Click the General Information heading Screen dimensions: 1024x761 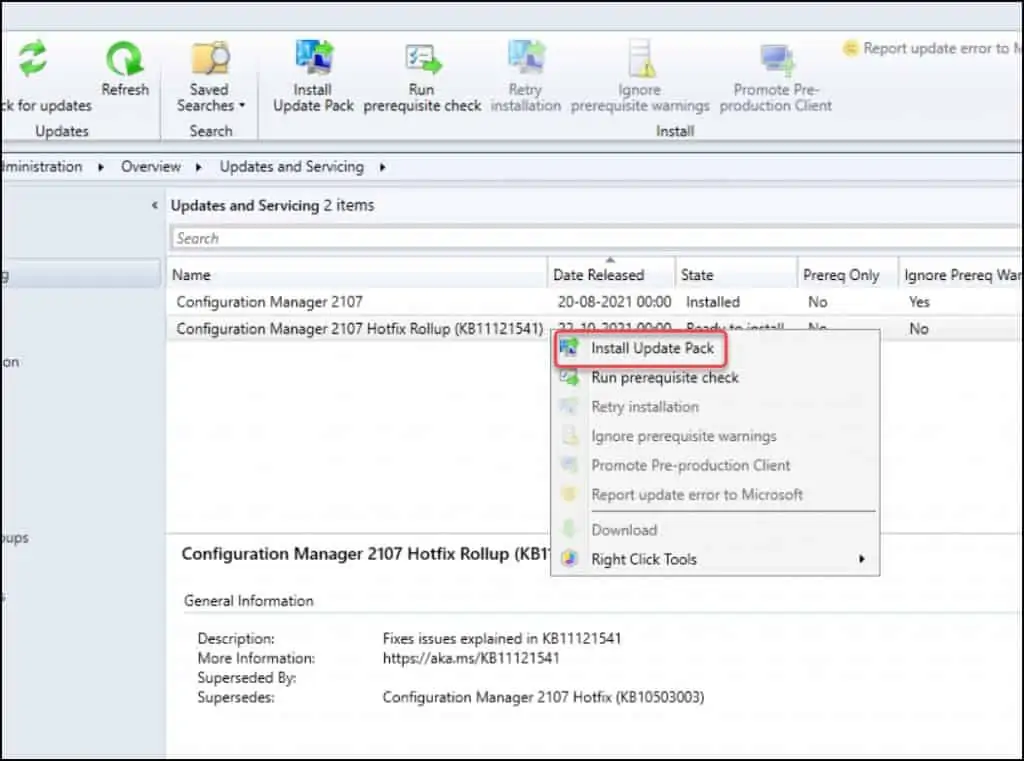tap(248, 600)
